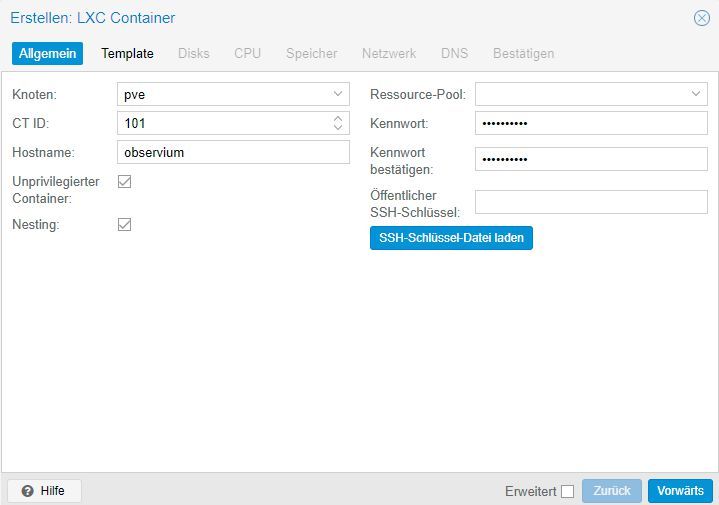Close the LXC Container dialog
The image size is (719, 505).
(702, 18)
